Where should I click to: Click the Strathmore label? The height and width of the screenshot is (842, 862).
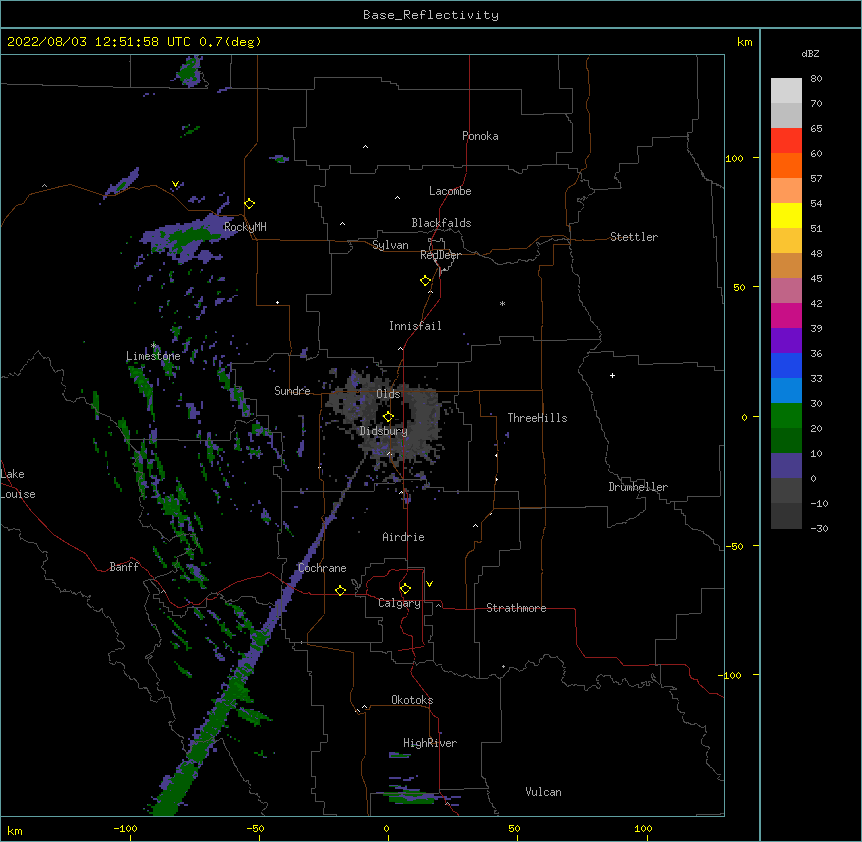[x=516, y=608]
